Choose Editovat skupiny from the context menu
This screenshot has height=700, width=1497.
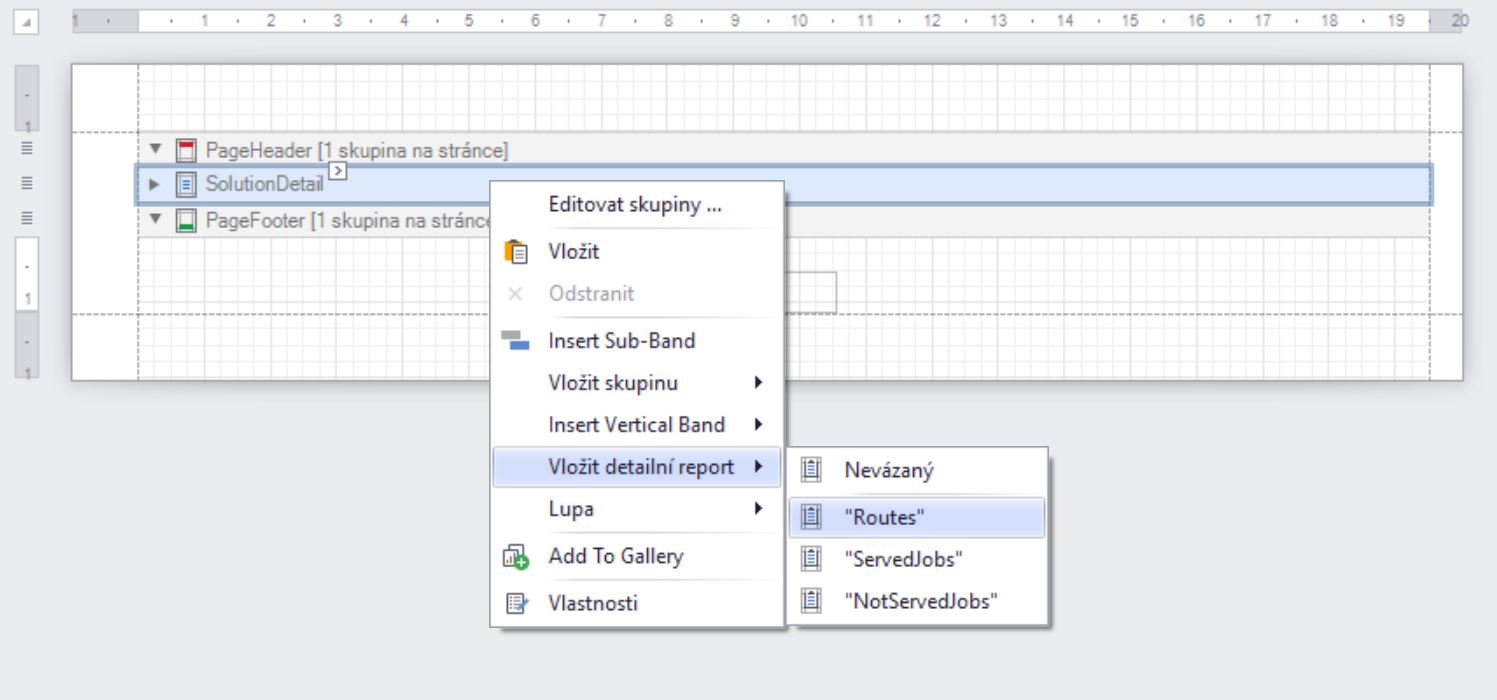point(636,206)
